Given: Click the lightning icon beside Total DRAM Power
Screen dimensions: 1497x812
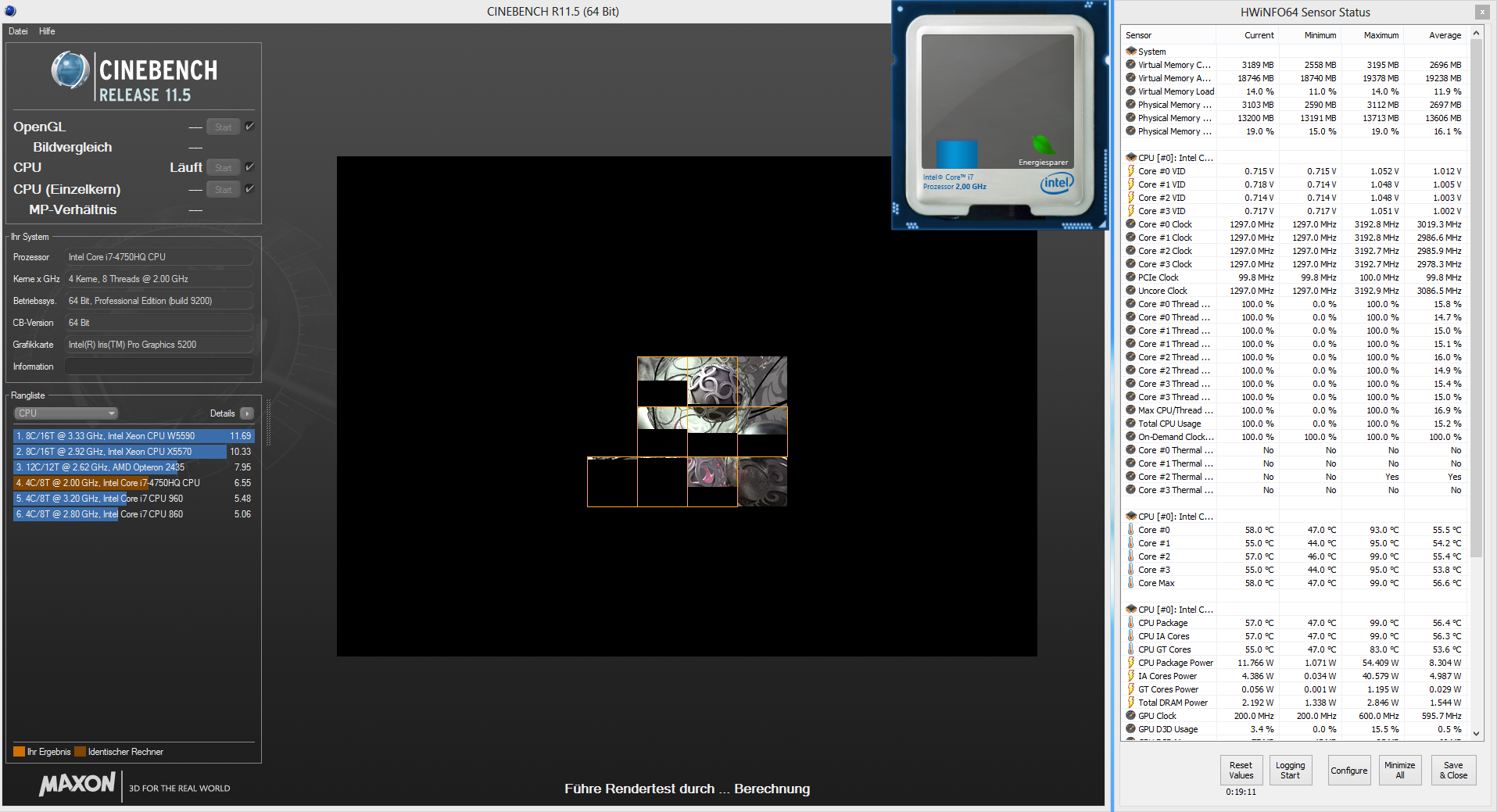Looking at the screenshot, I should [1130, 703].
